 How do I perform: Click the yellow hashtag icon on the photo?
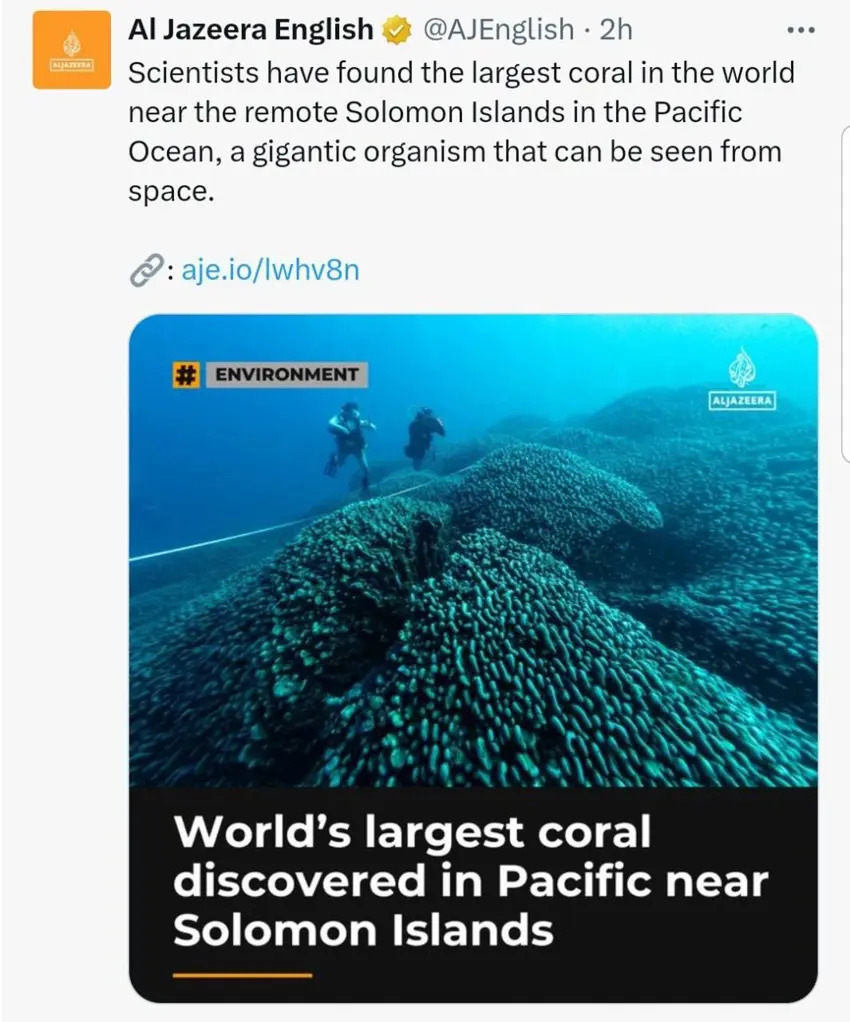click(185, 375)
